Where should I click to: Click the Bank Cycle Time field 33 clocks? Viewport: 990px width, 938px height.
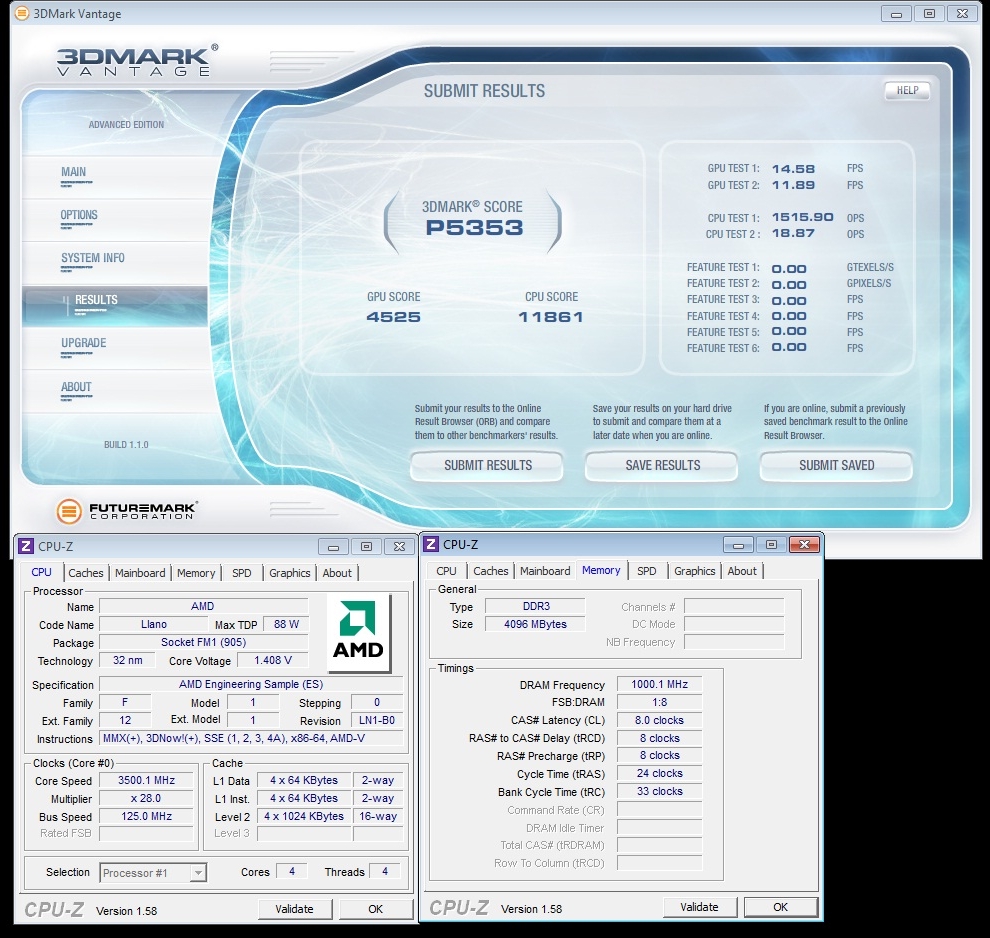tap(660, 792)
